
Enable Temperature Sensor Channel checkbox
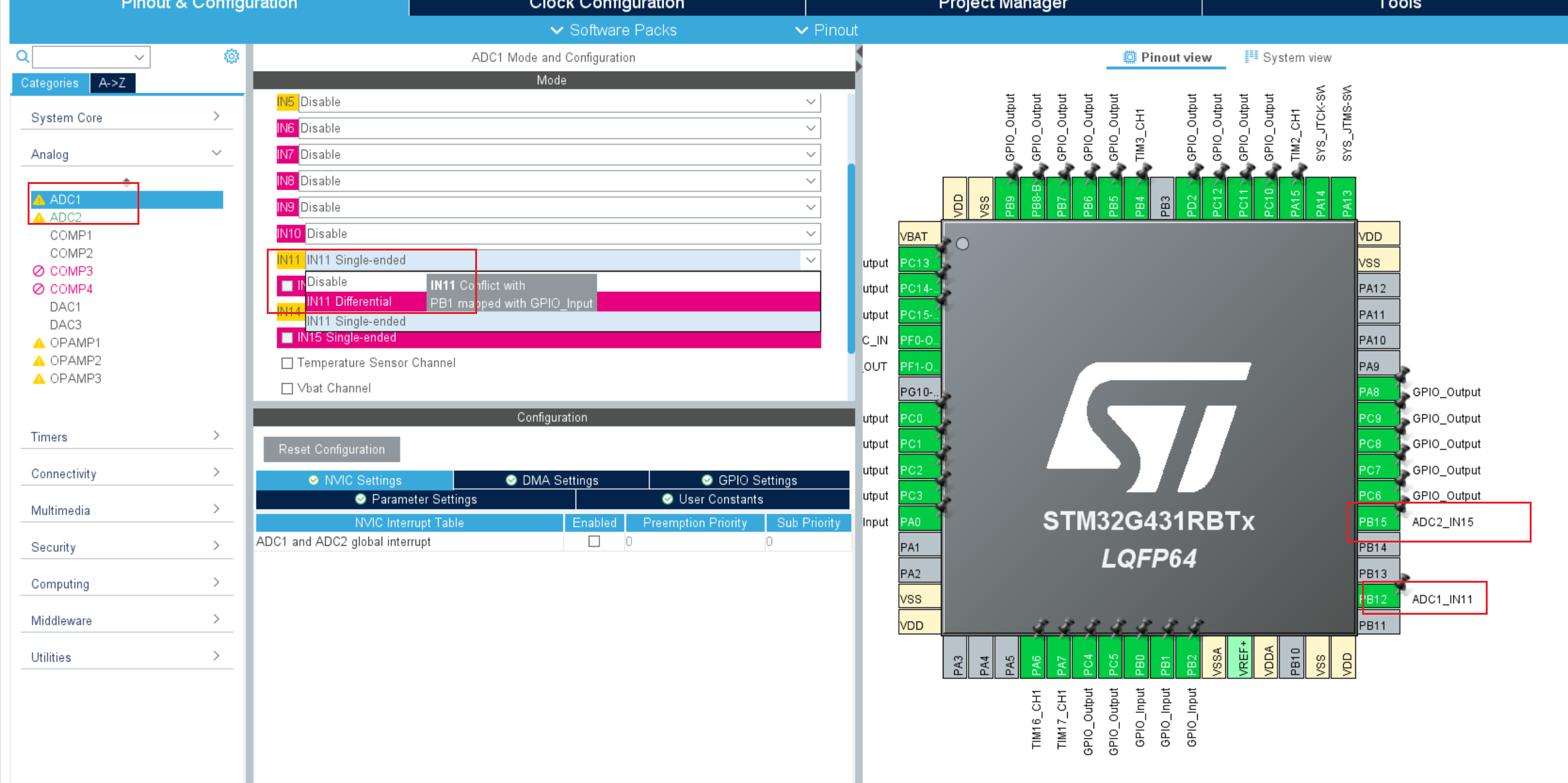coord(287,363)
